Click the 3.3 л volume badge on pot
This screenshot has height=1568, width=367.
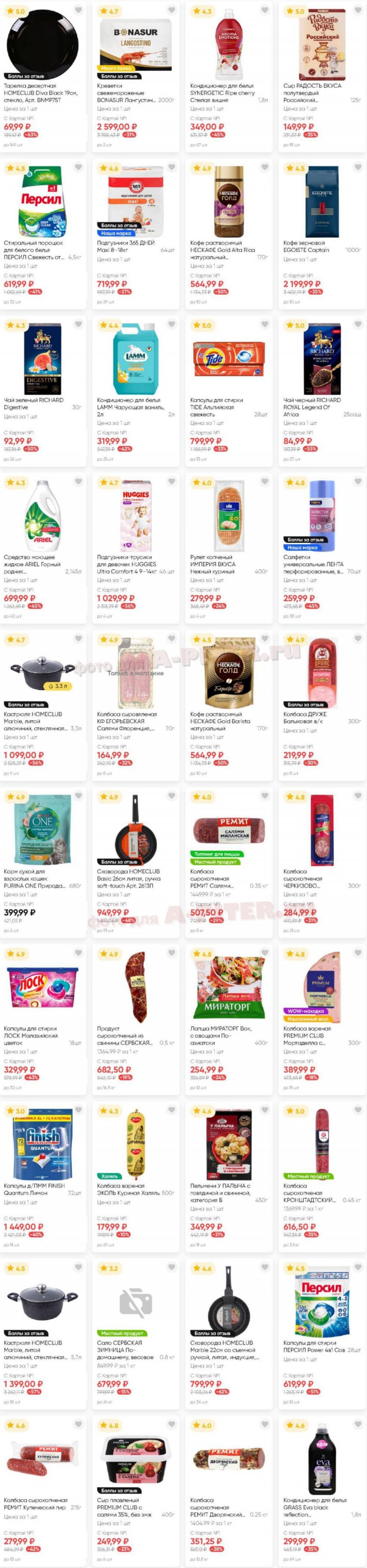tap(59, 686)
